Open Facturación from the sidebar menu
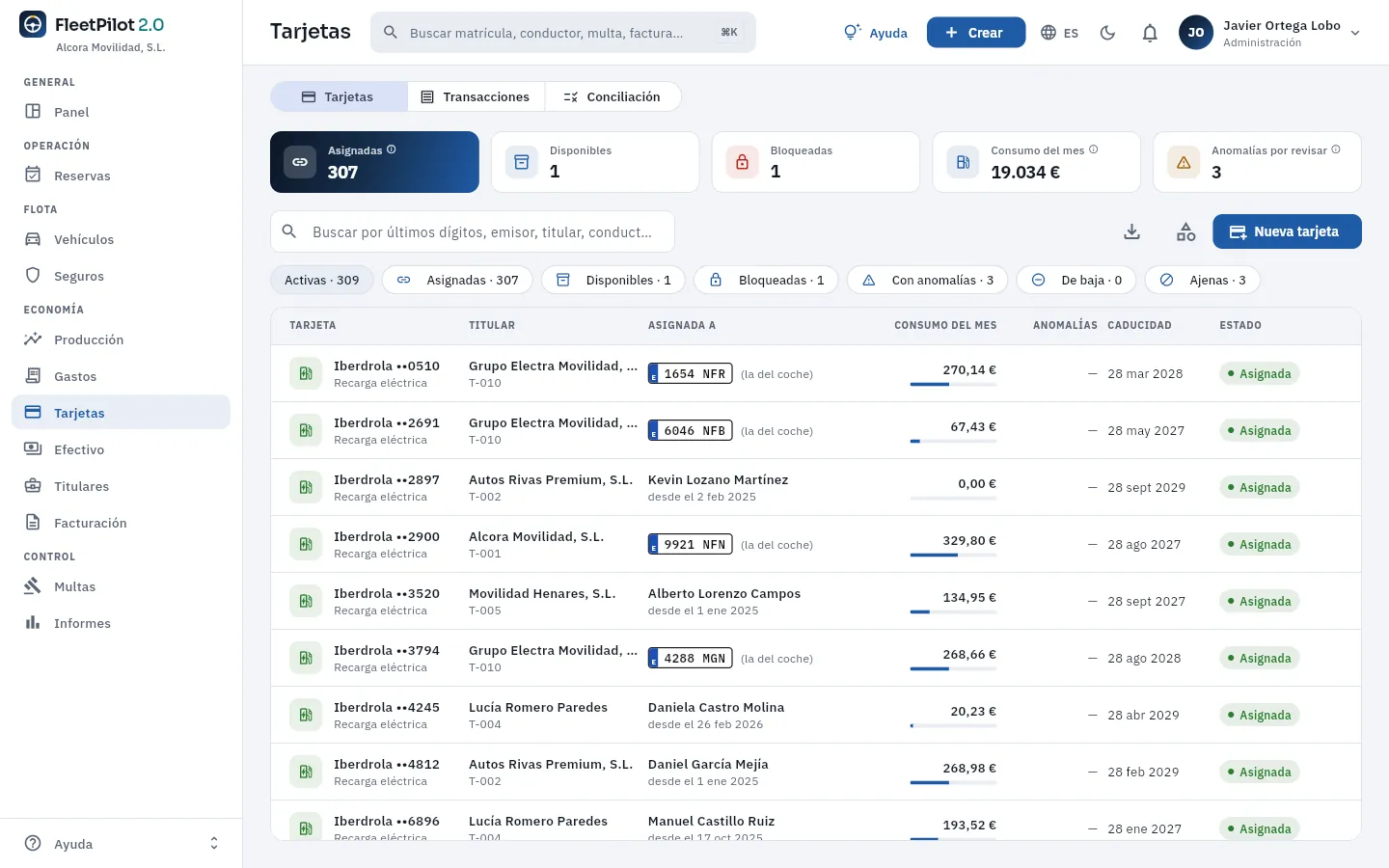 (121, 523)
